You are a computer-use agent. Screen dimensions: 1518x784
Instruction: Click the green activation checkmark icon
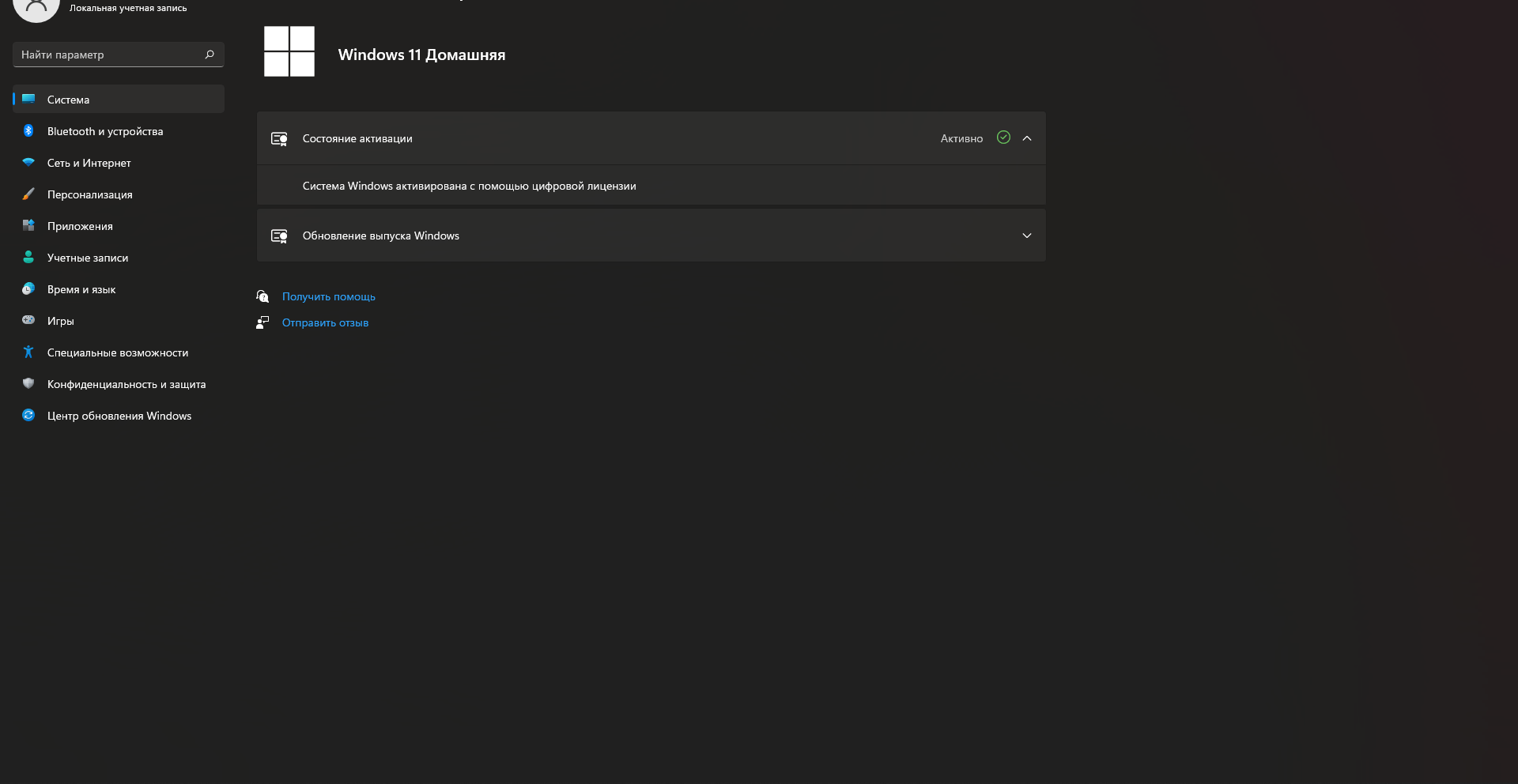[1003, 138]
